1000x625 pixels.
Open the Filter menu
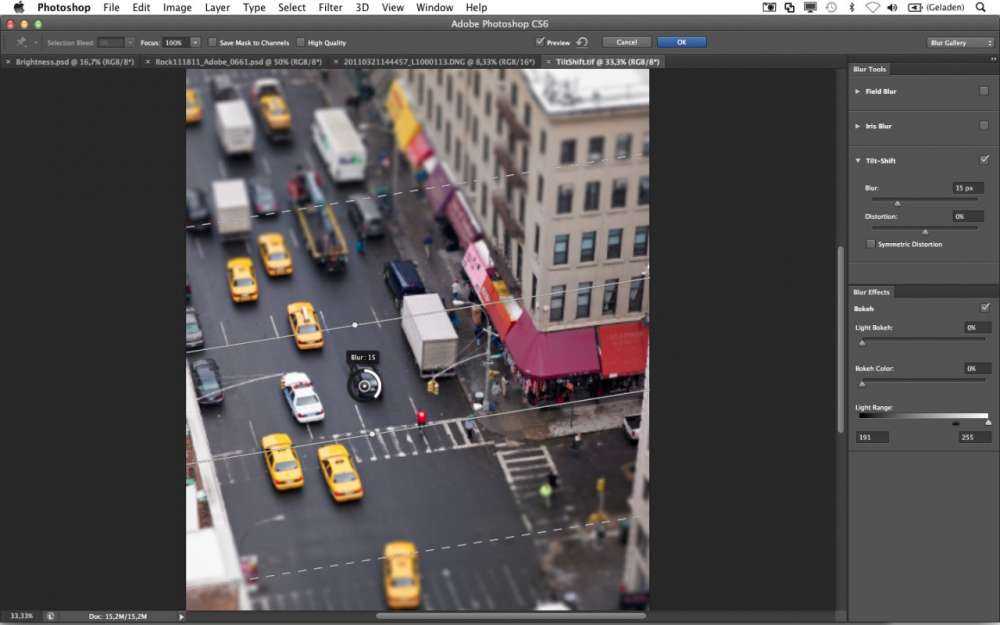click(330, 8)
